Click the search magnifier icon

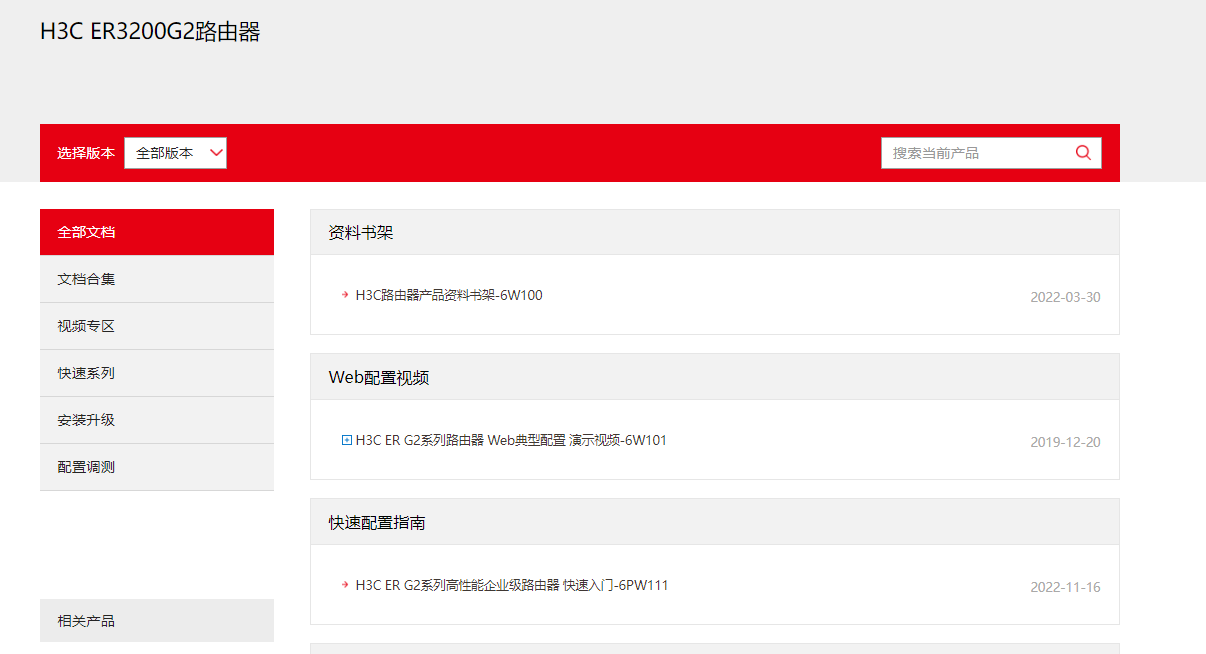(x=1083, y=153)
